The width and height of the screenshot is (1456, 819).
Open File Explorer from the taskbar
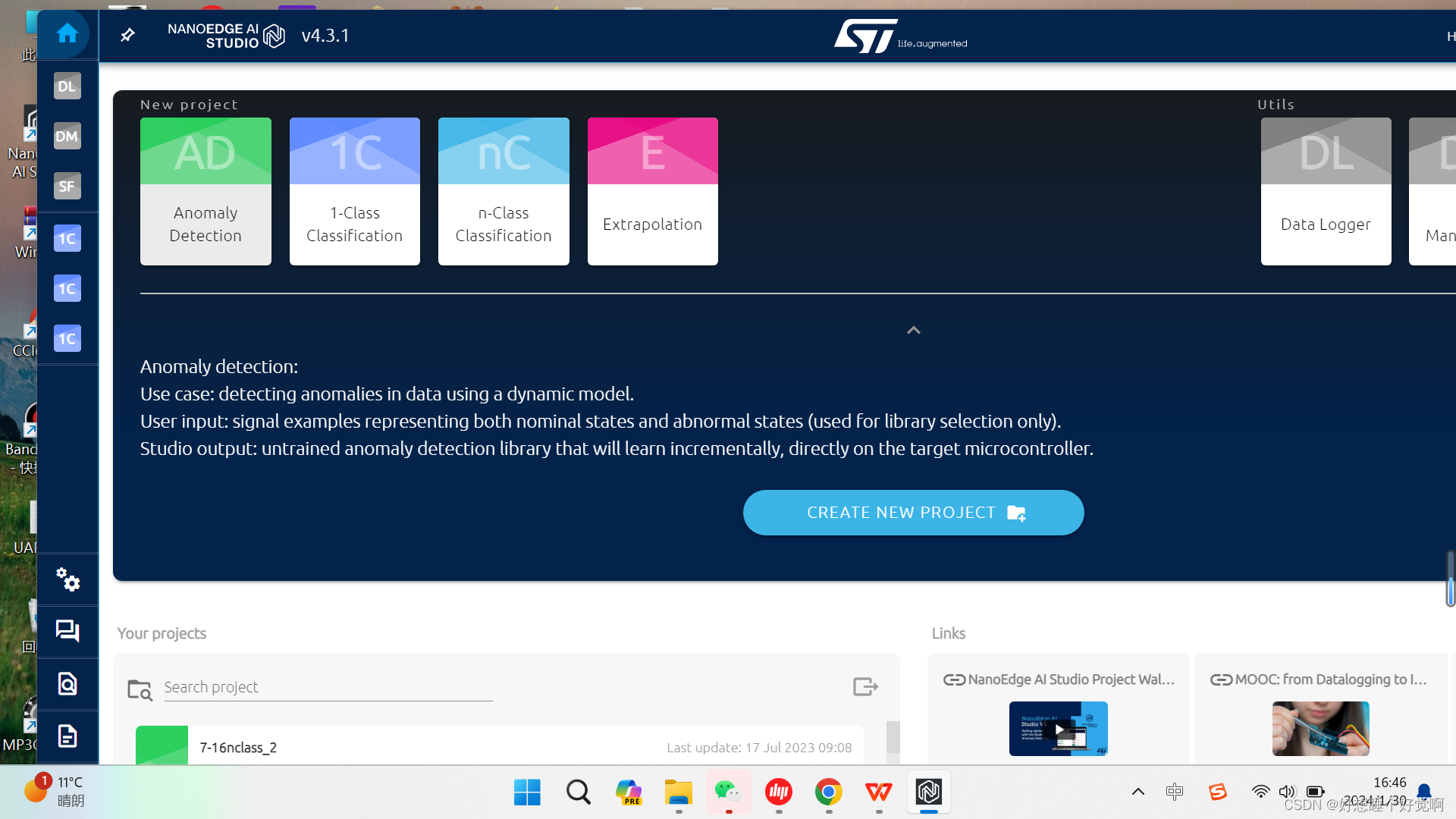pyautogui.click(x=679, y=792)
